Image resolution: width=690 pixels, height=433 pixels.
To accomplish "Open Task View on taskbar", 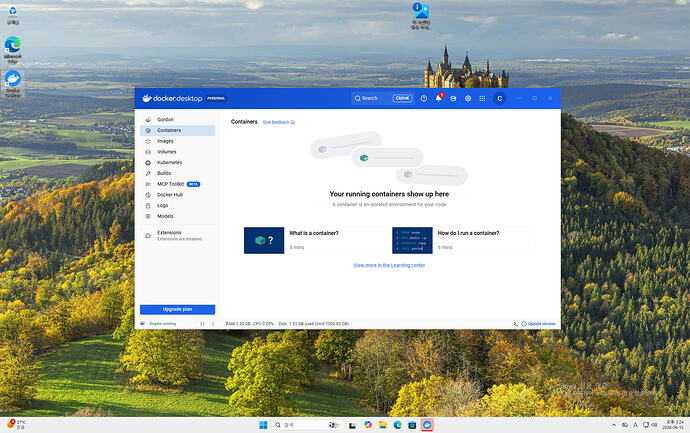I will [352, 425].
